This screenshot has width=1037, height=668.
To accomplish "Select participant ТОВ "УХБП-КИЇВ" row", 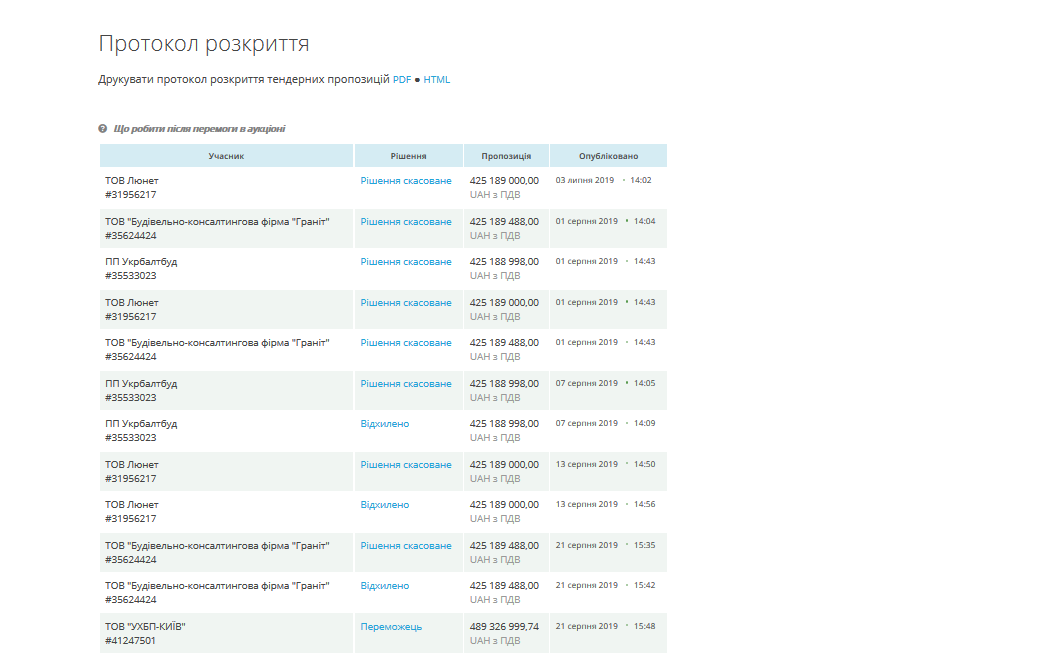I will [383, 633].
